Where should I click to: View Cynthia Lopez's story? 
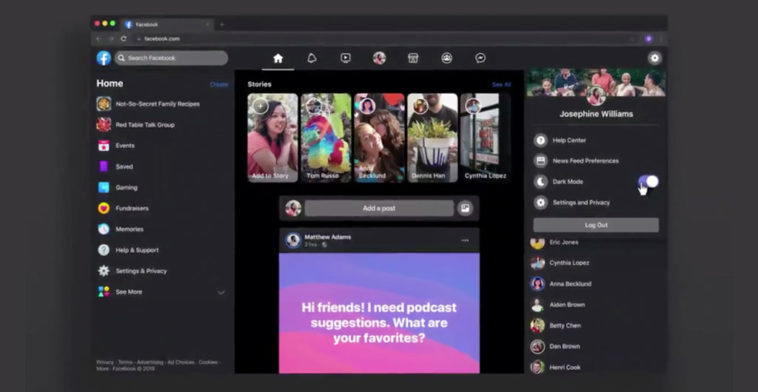pyautogui.click(x=485, y=138)
